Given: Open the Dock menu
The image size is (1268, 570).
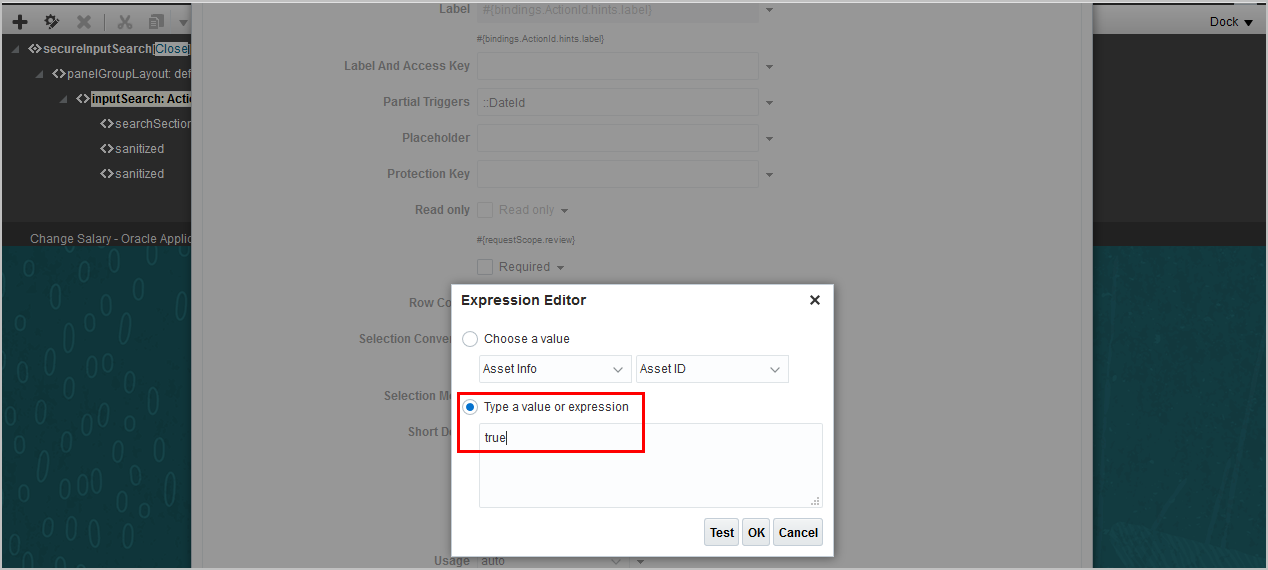Looking at the screenshot, I should (x=1230, y=21).
